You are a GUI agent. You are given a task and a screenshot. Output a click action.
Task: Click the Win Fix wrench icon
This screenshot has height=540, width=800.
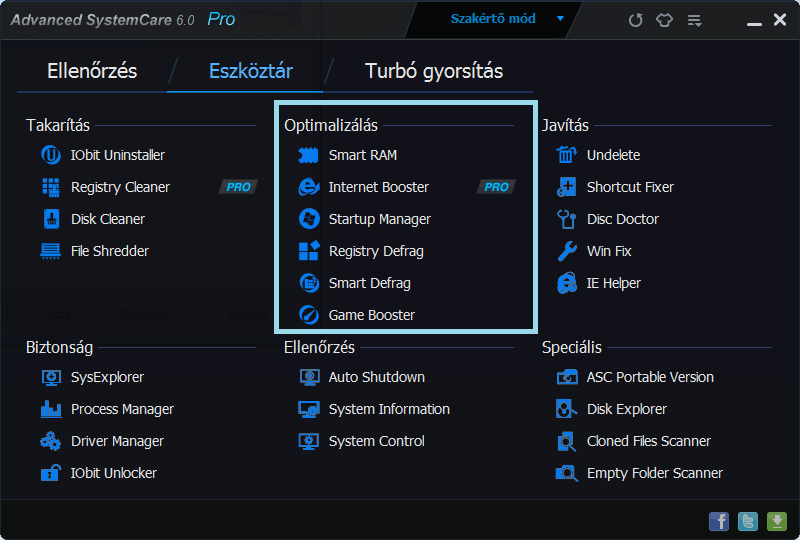click(566, 251)
